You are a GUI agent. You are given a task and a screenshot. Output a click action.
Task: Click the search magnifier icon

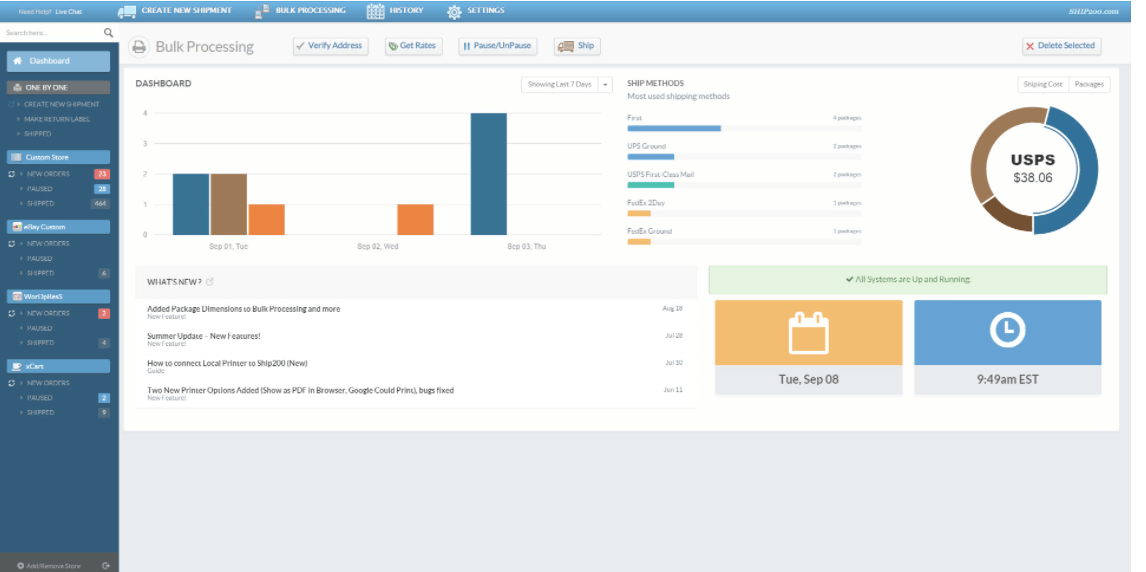[108, 33]
